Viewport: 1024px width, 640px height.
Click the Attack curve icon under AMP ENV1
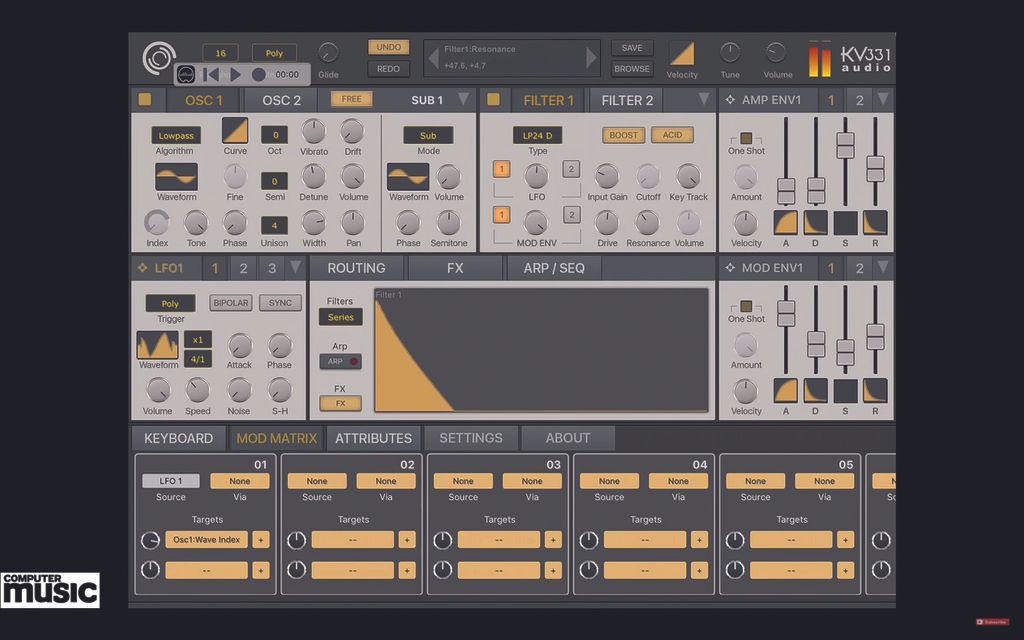786,224
